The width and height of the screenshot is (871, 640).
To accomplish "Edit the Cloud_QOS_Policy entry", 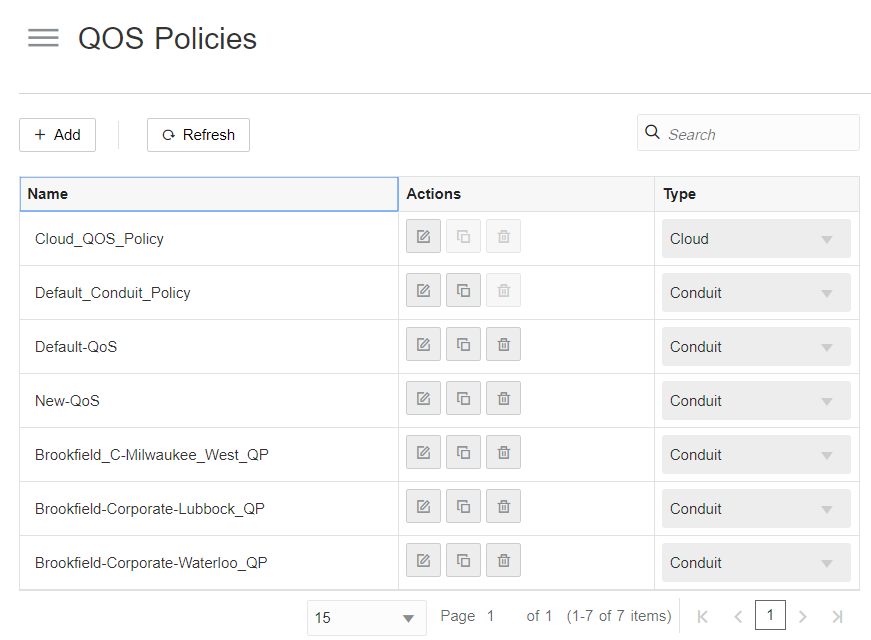I will click(423, 237).
